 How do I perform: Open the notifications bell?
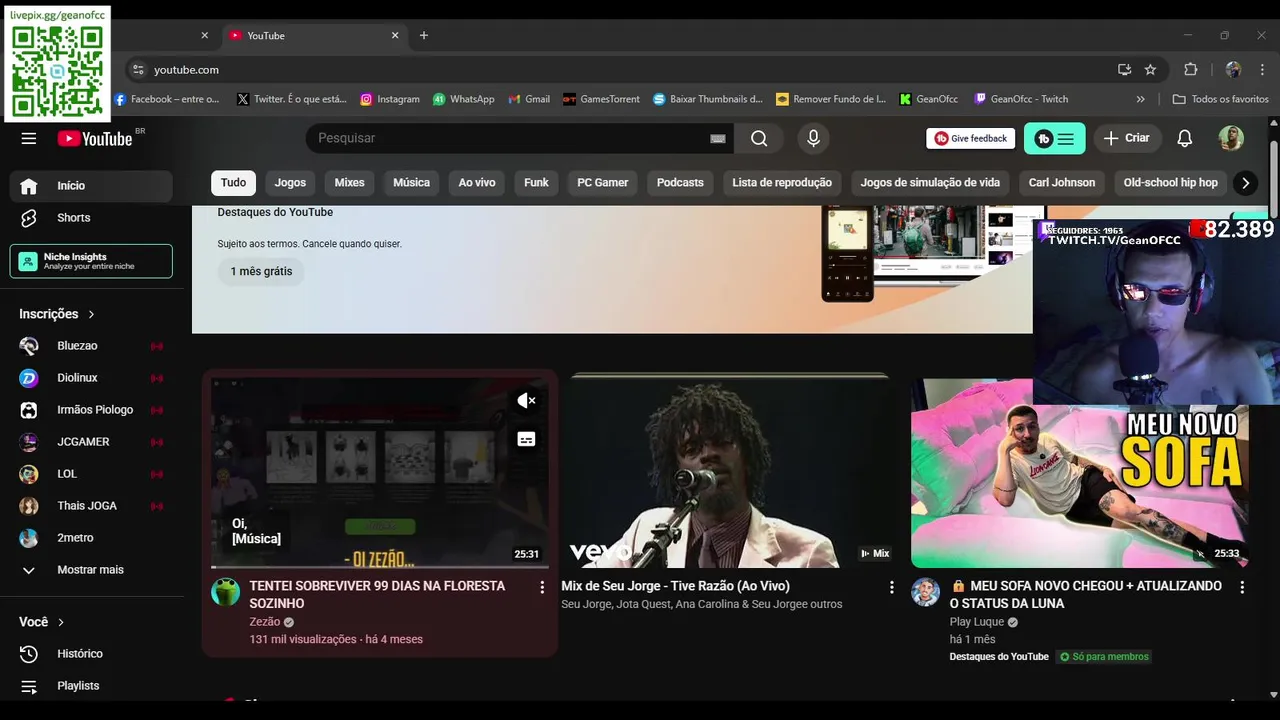point(1184,138)
